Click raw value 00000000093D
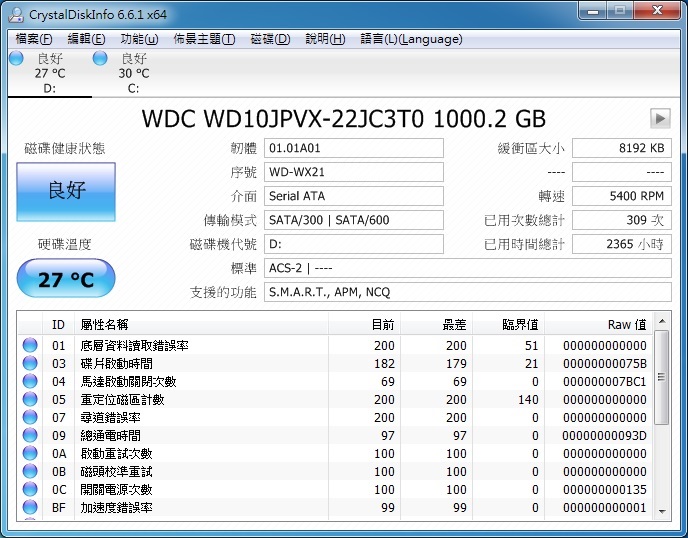Viewport: 688px width, 538px height. (605, 435)
